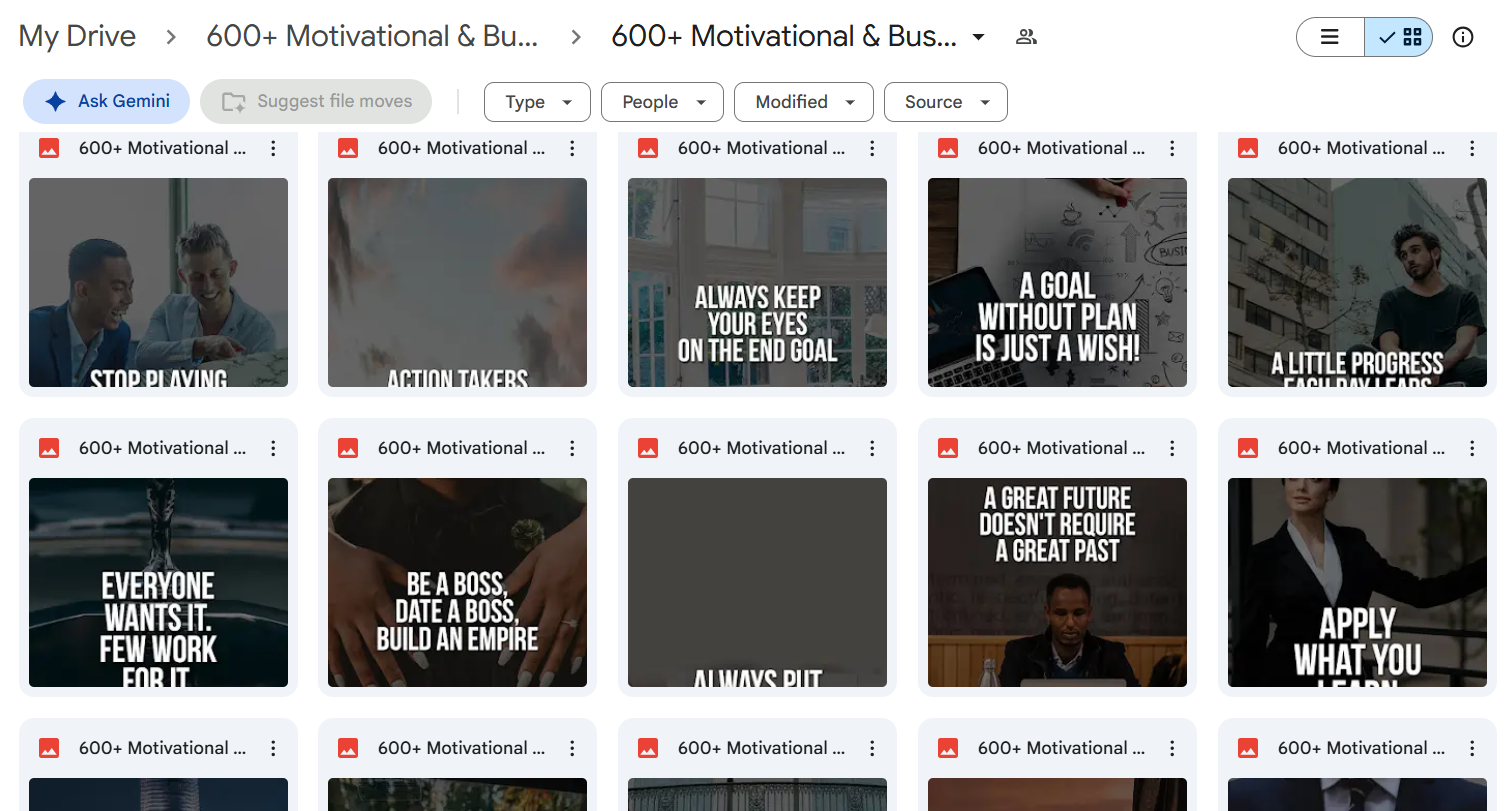The width and height of the screenshot is (1508, 811).
Task: Click image file icon of 'Stop Playing' card
Action: pos(49,149)
